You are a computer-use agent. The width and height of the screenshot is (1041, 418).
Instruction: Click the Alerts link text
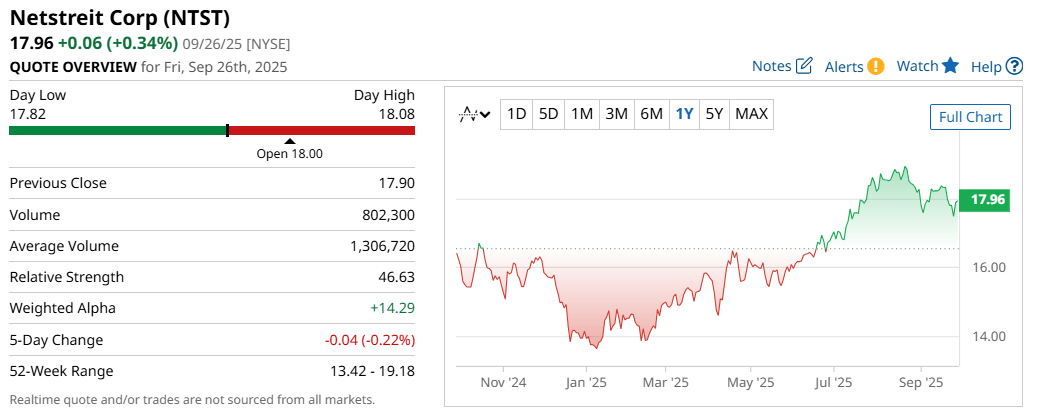844,66
